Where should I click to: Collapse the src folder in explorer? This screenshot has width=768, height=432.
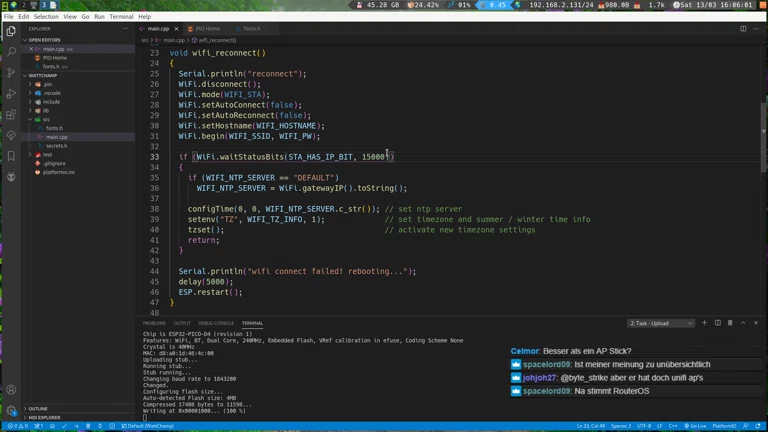click(47, 119)
